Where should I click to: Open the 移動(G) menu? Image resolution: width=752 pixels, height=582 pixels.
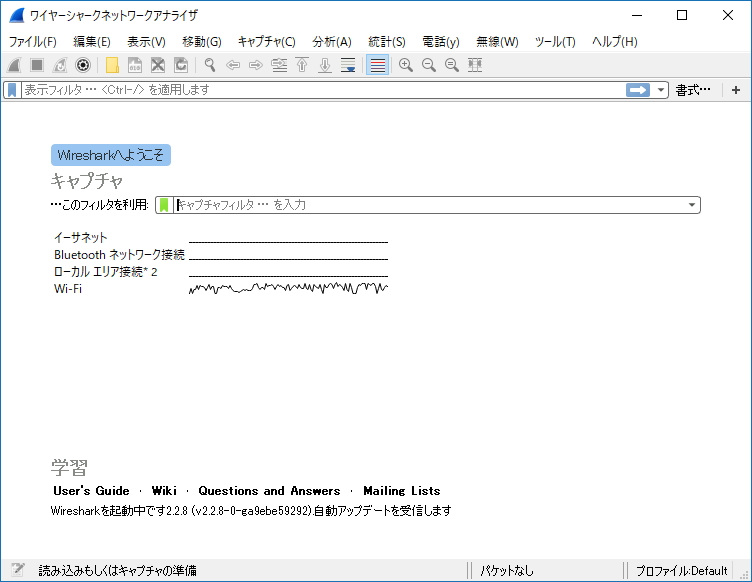[x=202, y=42]
